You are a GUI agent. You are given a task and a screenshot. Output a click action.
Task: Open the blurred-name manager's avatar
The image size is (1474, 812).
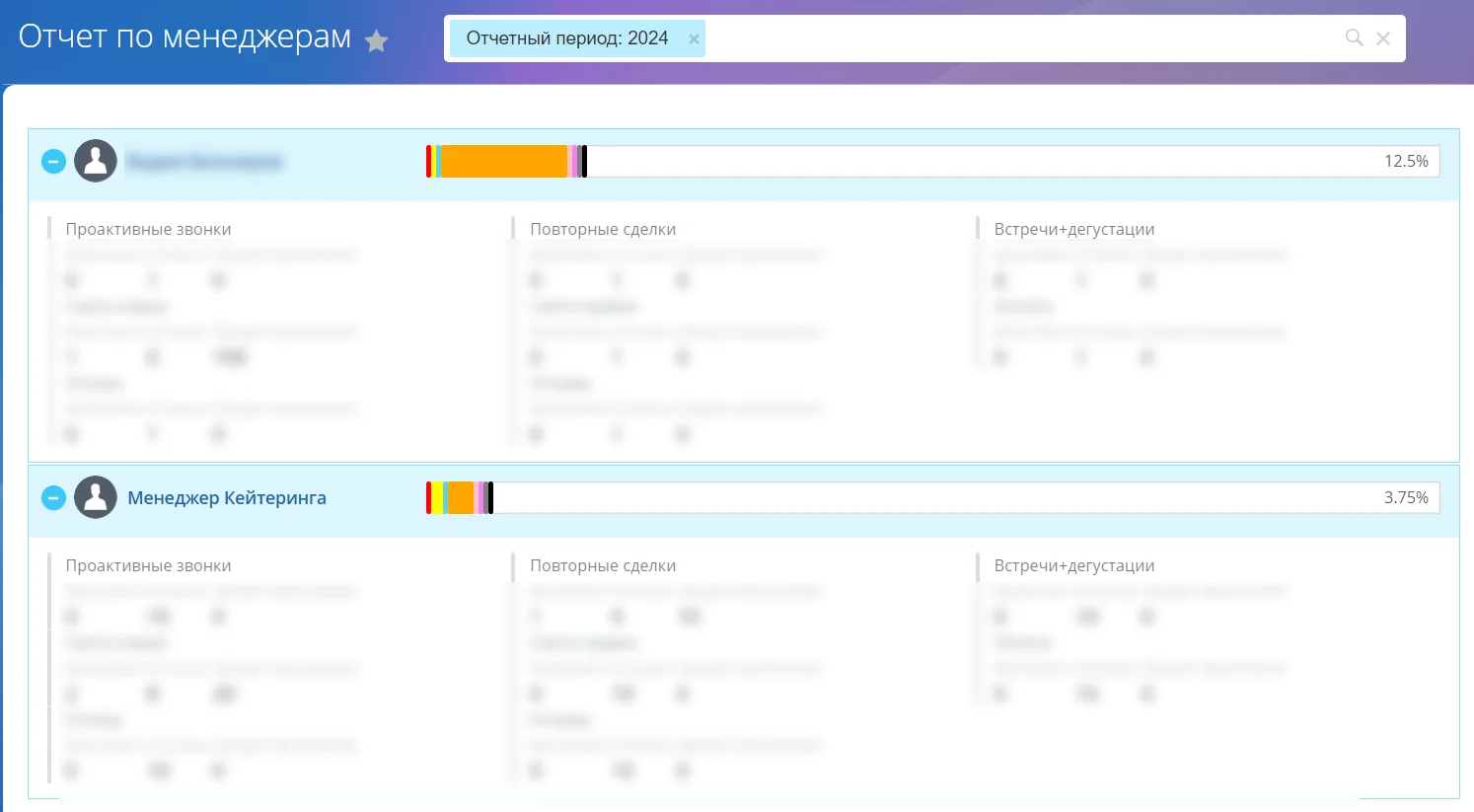tap(96, 161)
